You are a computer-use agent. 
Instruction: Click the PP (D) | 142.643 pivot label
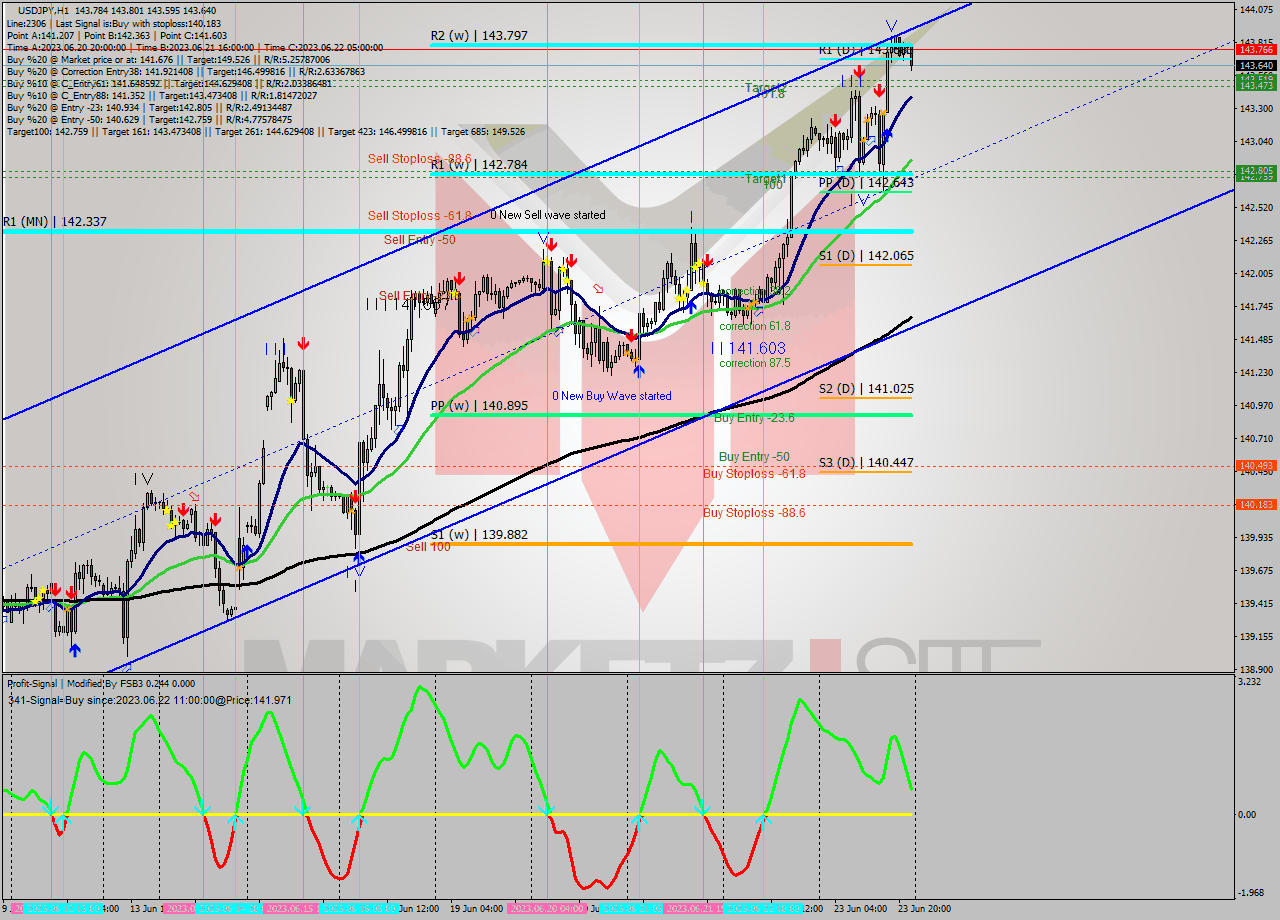866,183
